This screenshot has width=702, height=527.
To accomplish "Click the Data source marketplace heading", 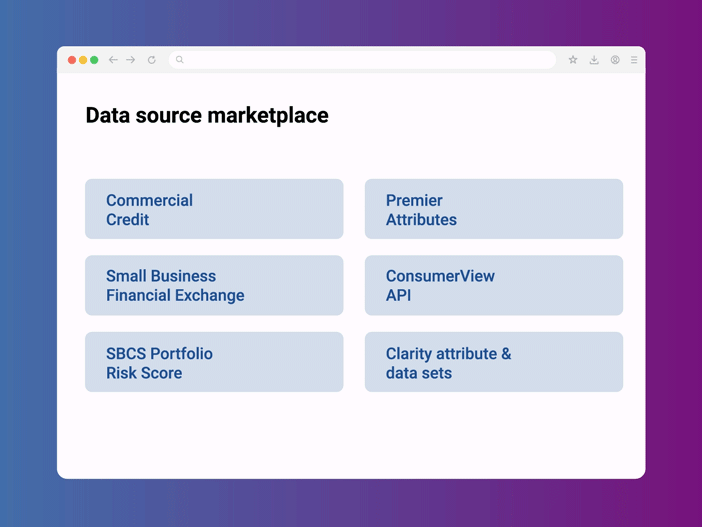I will (x=207, y=116).
